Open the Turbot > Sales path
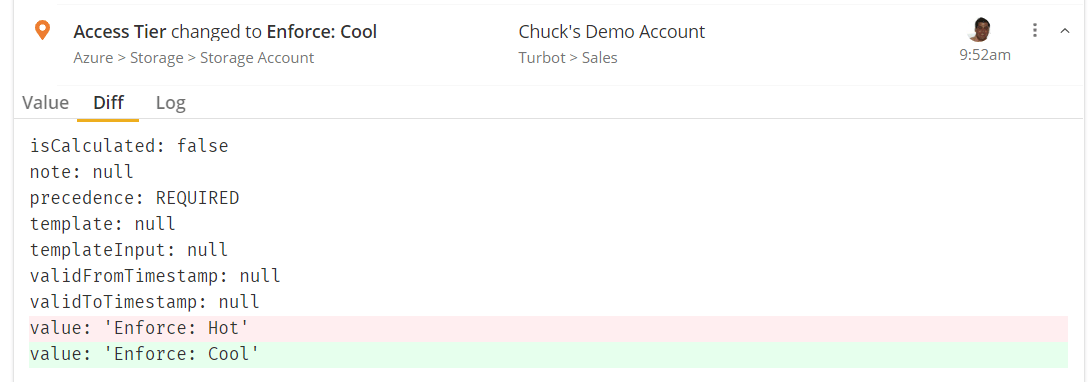 568,58
